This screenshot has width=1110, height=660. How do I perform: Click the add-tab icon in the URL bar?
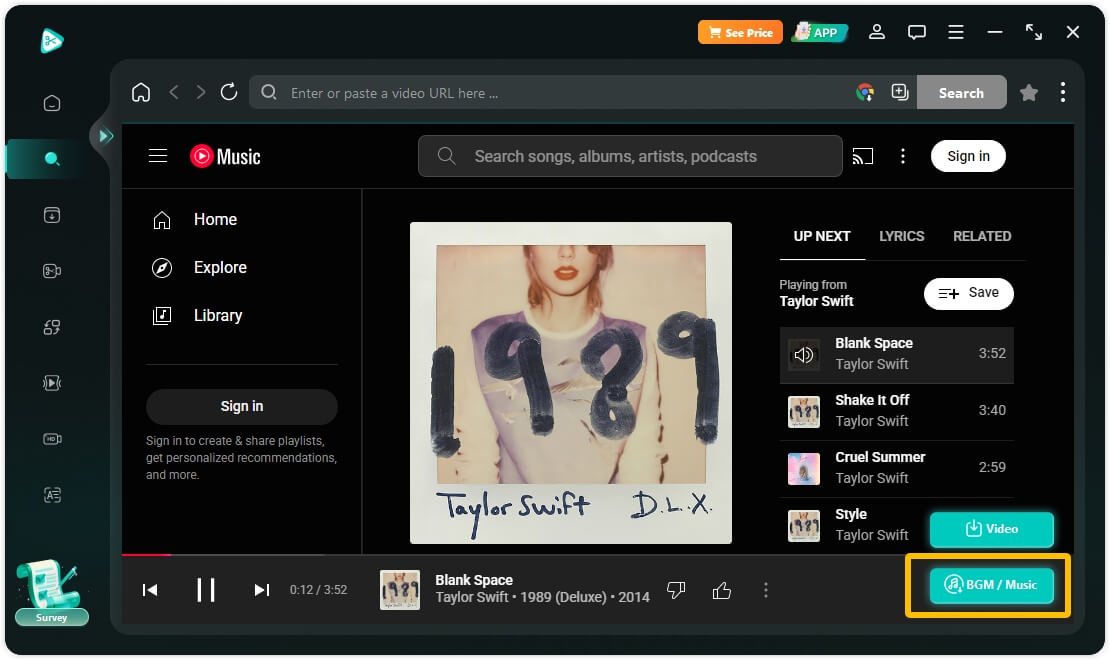pyautogui.click(x=900, y=92)
